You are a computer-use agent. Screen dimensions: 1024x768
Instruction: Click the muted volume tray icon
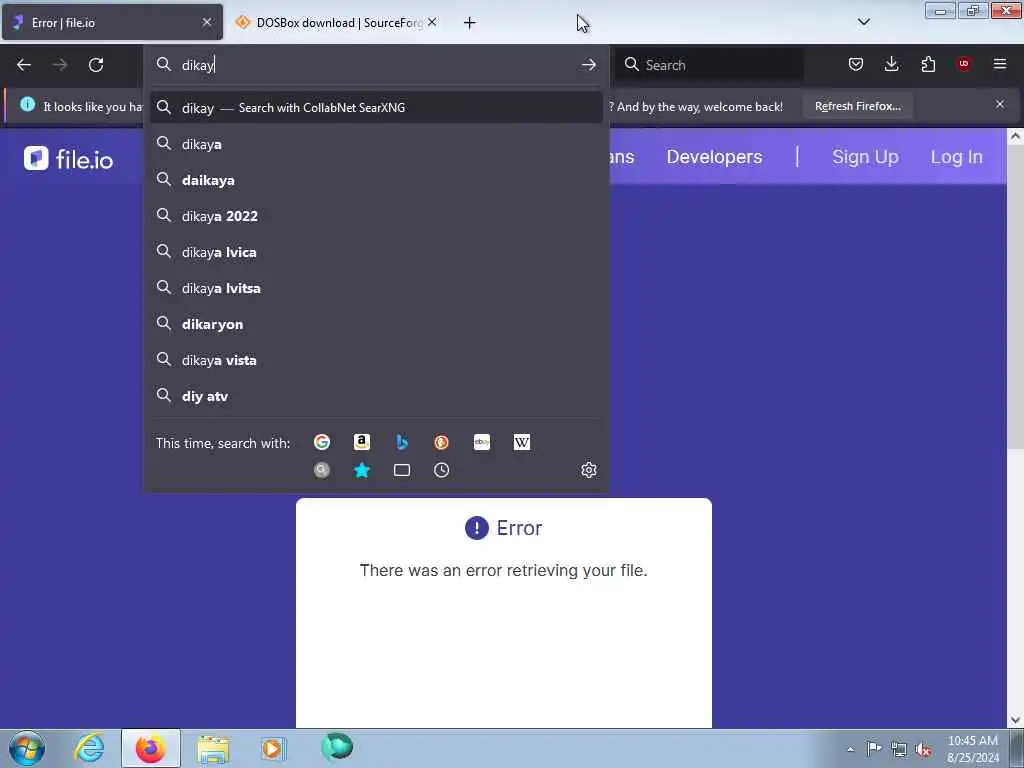[923, 750]
